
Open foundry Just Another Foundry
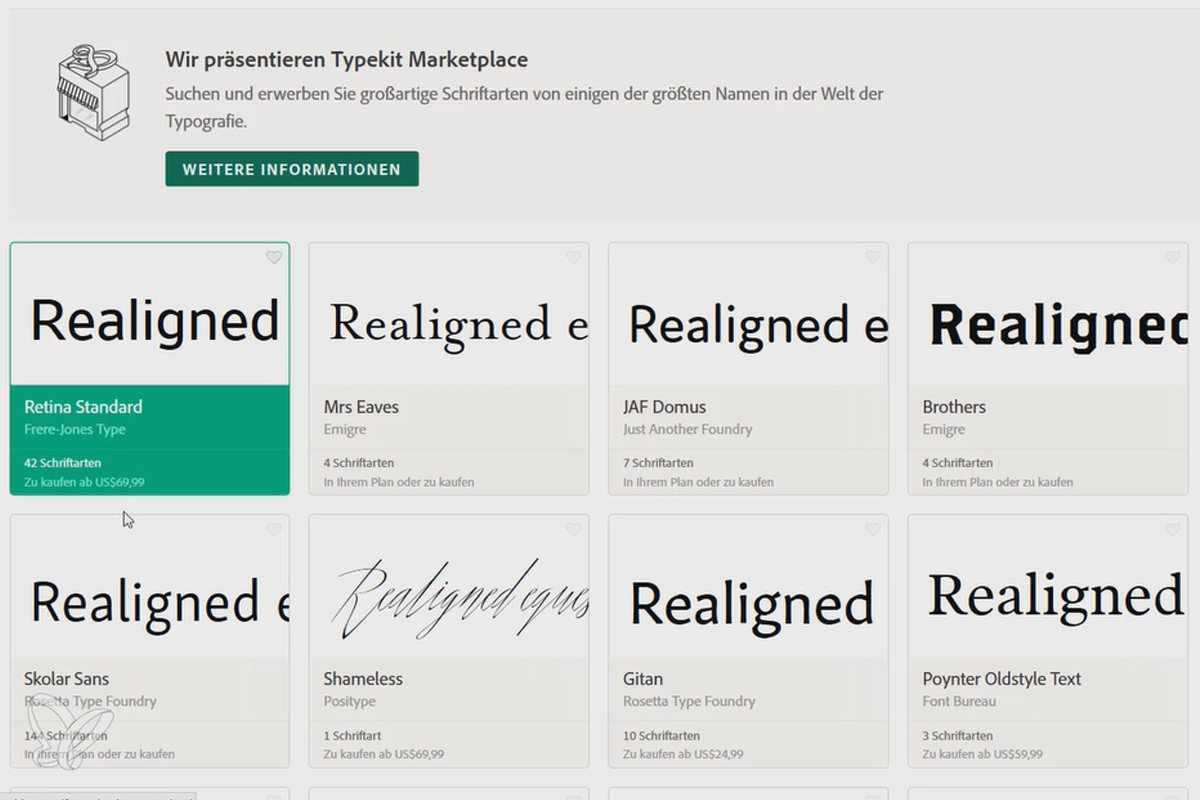(x=687, y=429)
